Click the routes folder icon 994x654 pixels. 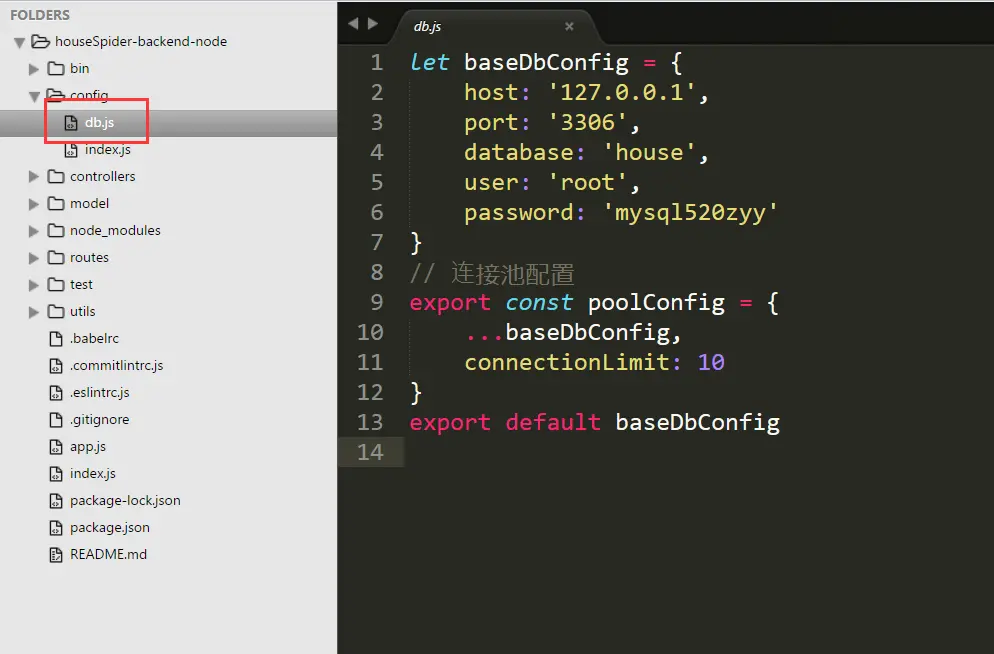56,257
